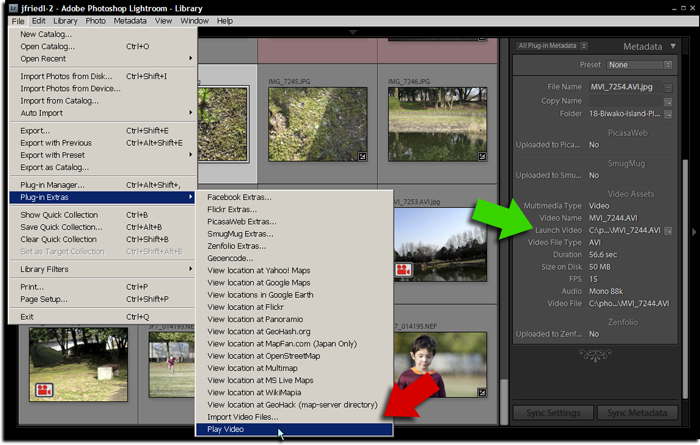Click the Folder field action icon
Viewport: 700px width, 445px height.
[668, 114]
